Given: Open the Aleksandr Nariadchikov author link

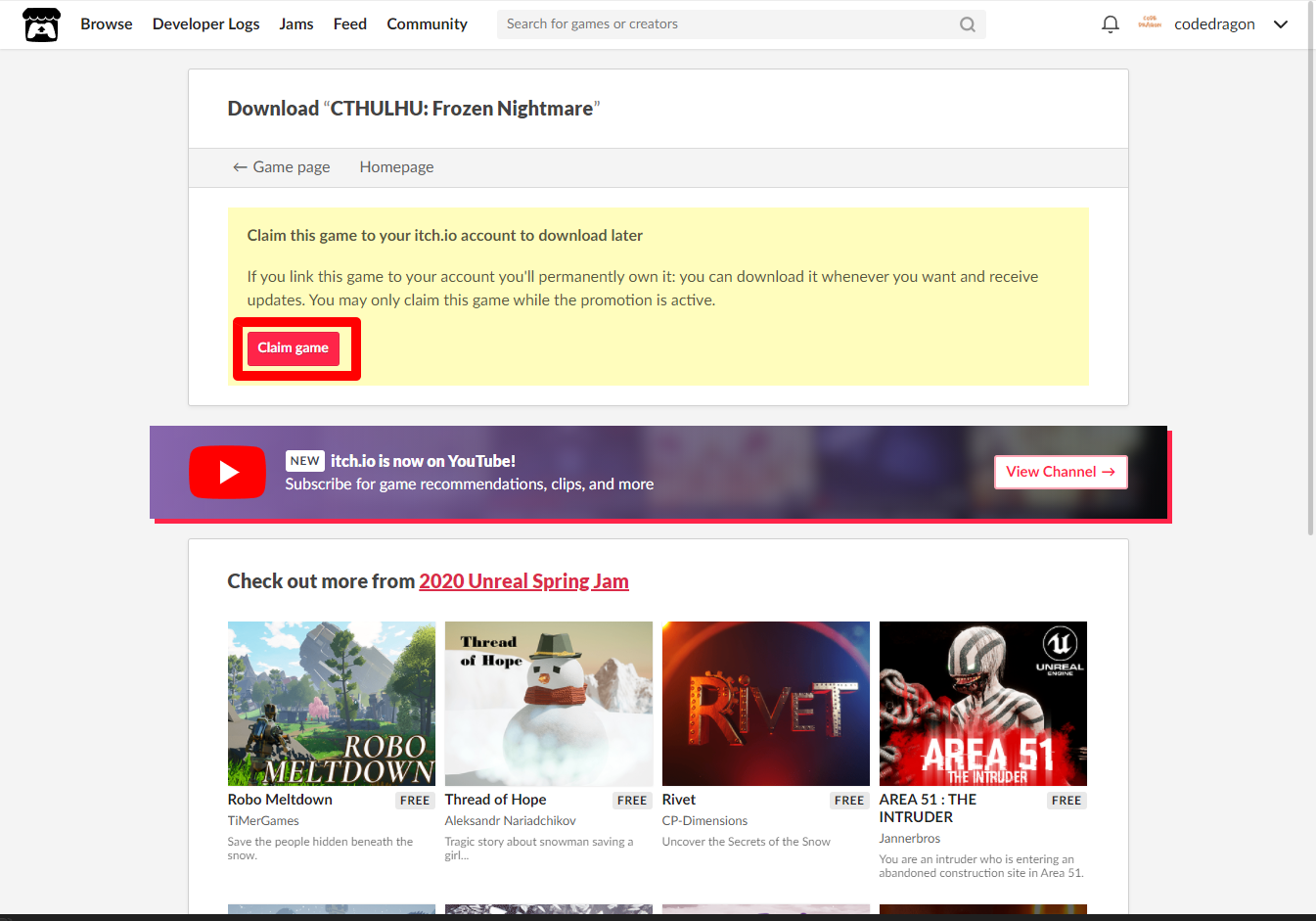Looking at the screenshot, I should click(510, 821).
